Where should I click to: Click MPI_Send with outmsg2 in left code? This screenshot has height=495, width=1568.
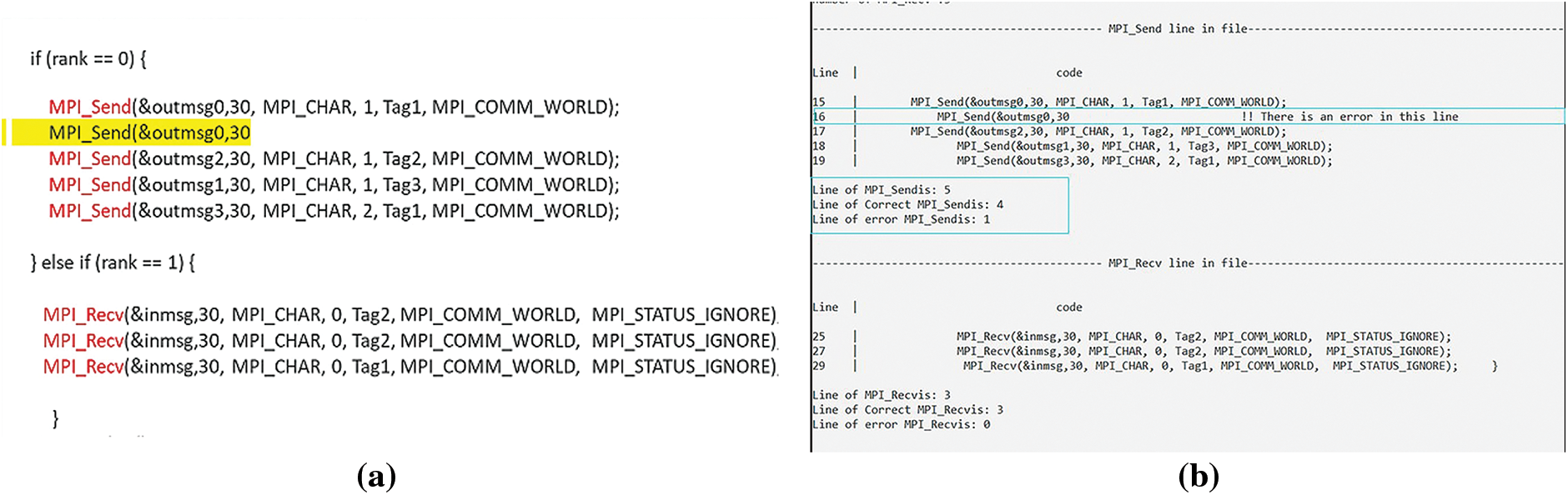tap(334, 159)
